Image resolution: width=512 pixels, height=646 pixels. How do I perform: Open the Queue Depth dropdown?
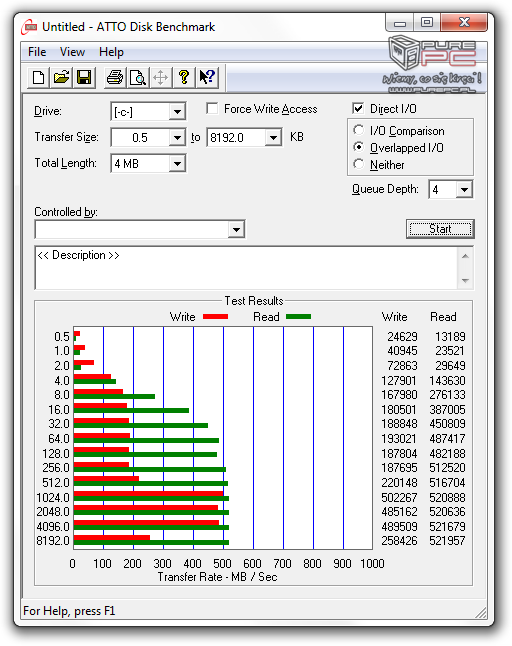tap(464, 190)
